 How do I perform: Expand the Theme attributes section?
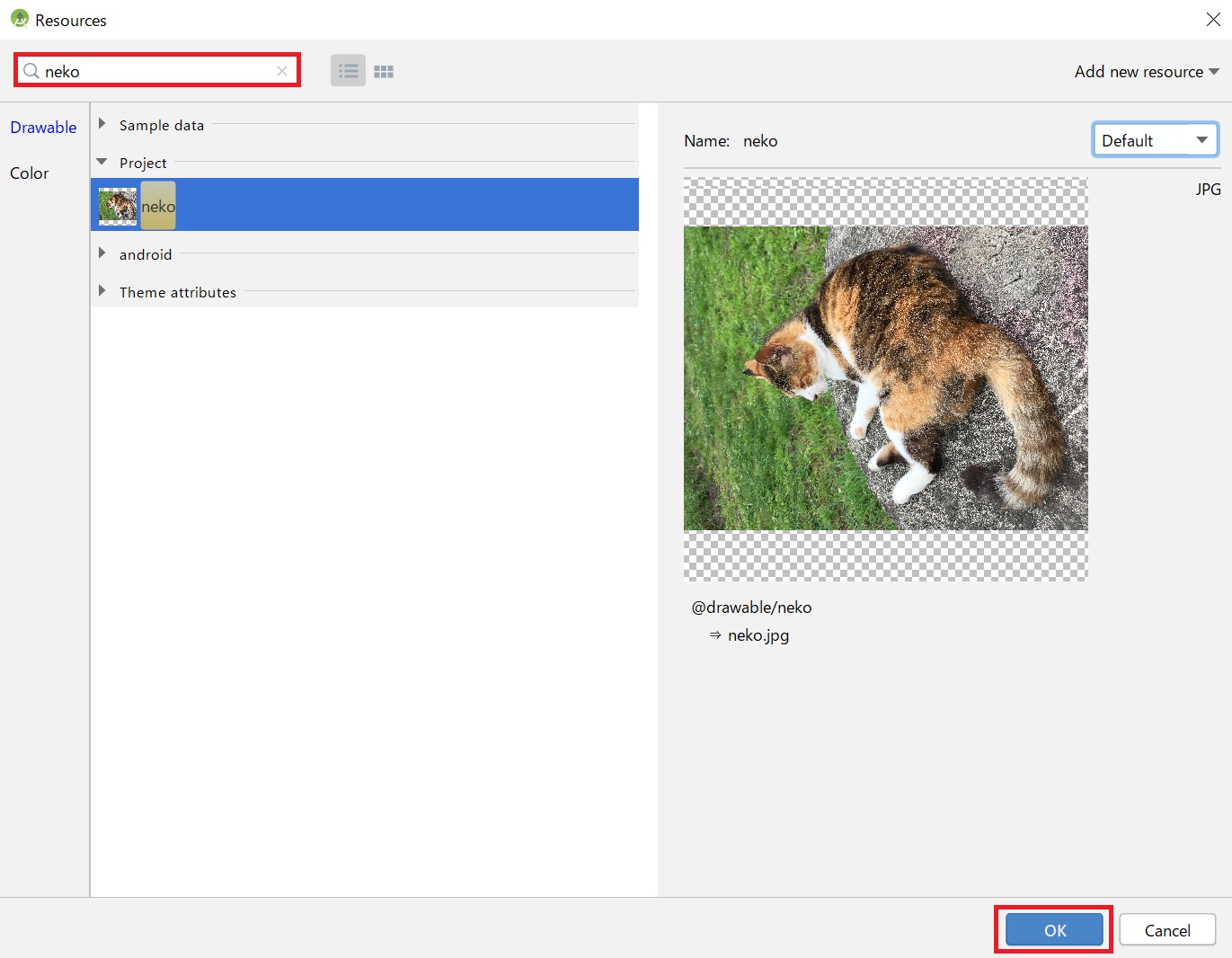pyautogui.click(x=102, y=291)
